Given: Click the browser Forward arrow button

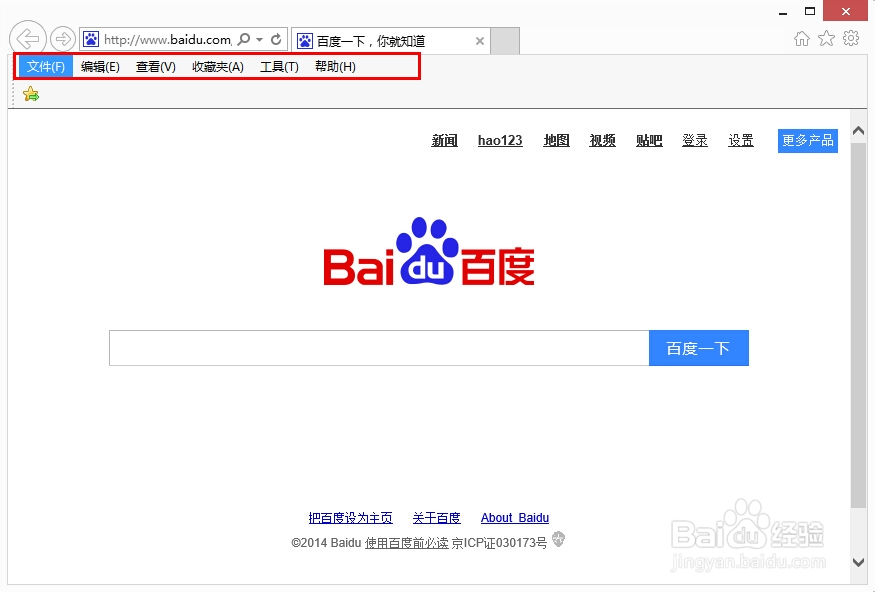Looking at the screenshot, I should (63, 39).
